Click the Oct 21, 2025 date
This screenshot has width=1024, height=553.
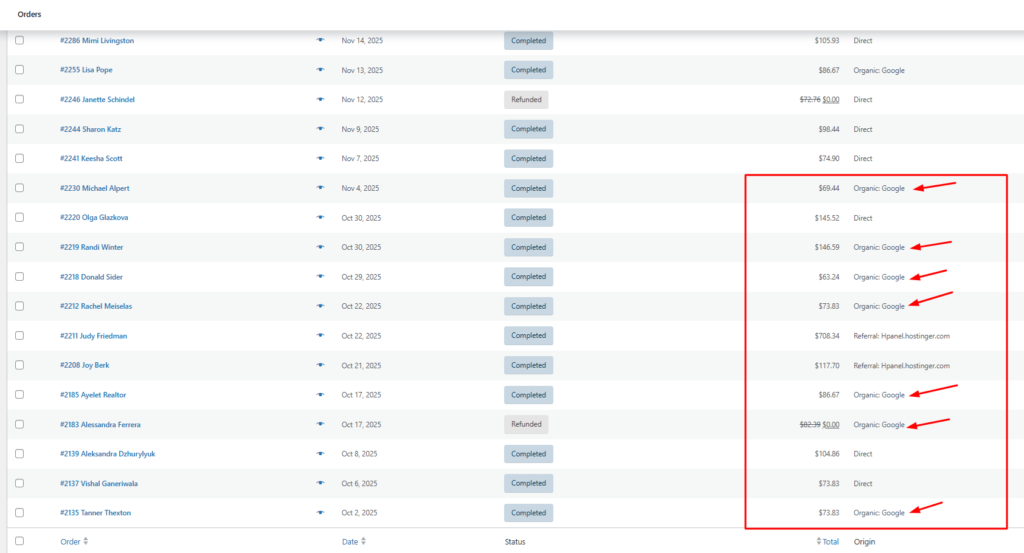click(x=361, y=365)
